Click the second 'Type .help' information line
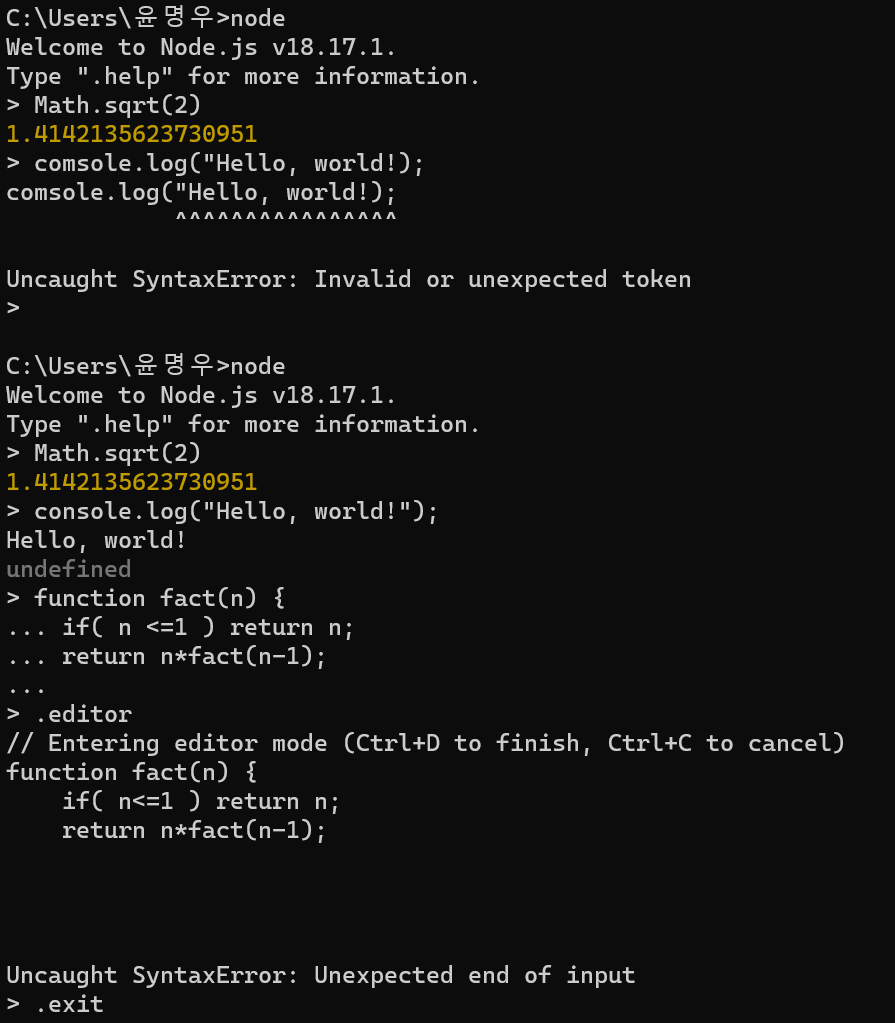Screen dimensions: 895x1023 [243, 425]
